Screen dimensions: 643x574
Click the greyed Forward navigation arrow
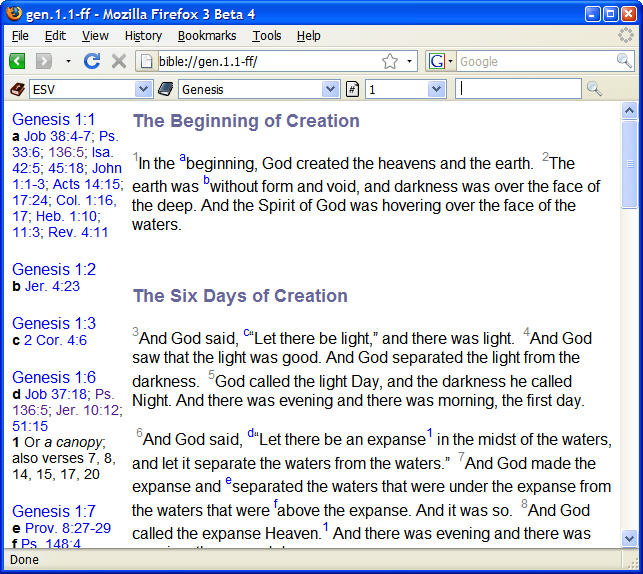coord(44,62)
